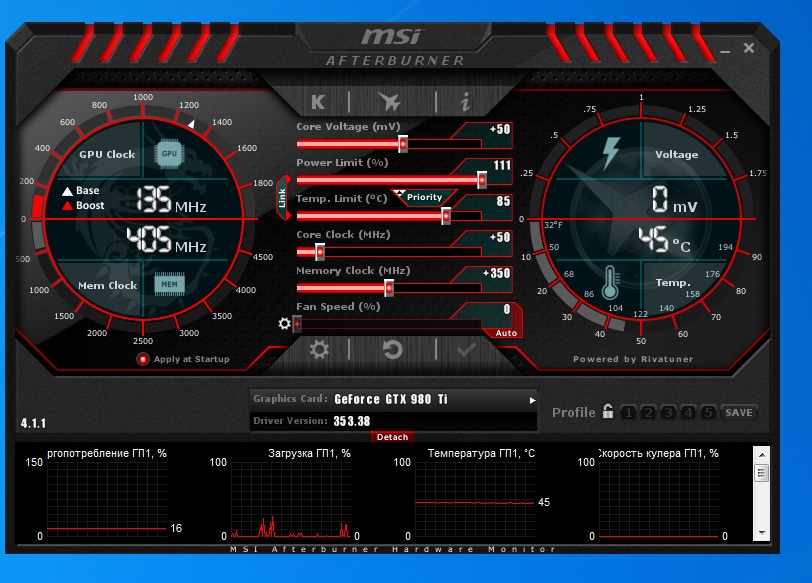Click the Fan Speed slider handle
The height and width of the screenshot is (583, 812).
tap(297, 324)
